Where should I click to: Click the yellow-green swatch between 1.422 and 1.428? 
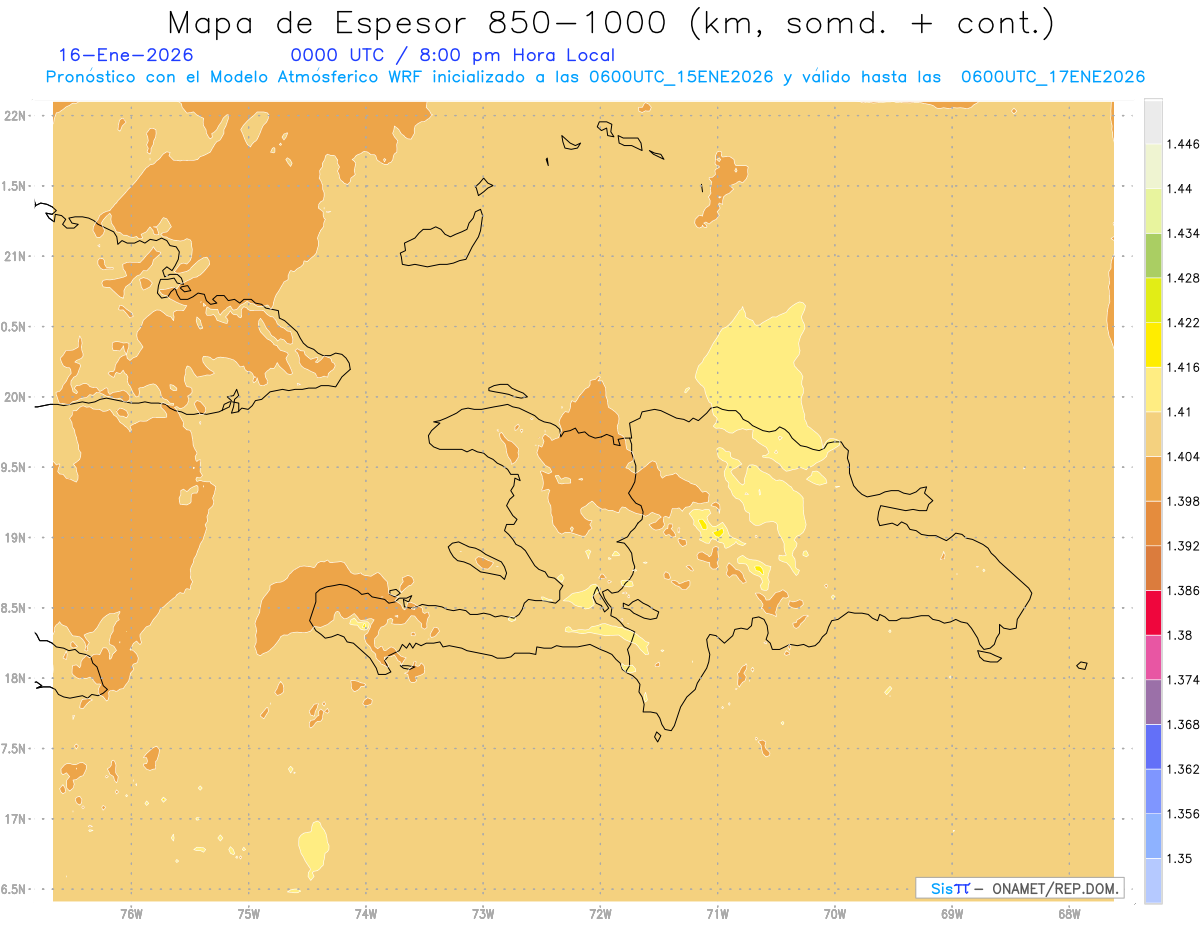(1153, 300)
